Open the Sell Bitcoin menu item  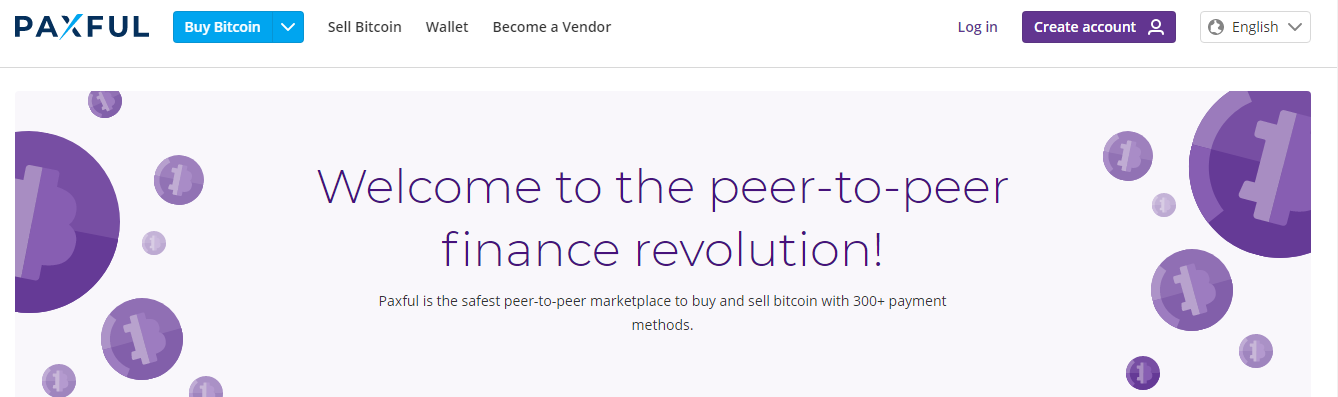point(365,27)
